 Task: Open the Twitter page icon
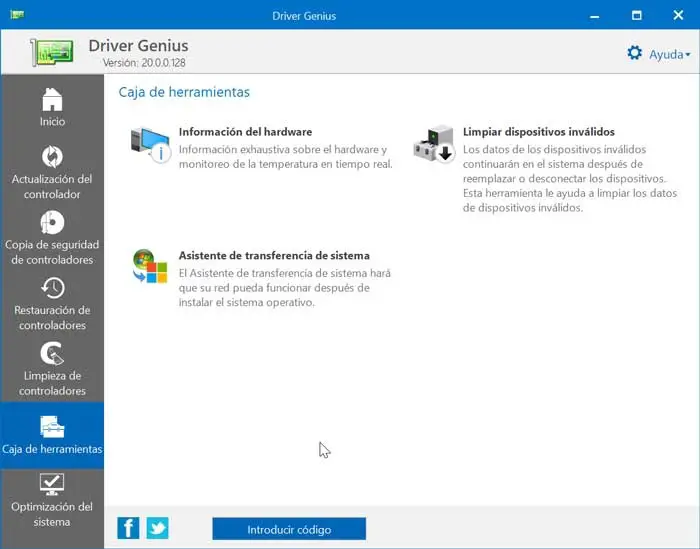click(158, 528)
